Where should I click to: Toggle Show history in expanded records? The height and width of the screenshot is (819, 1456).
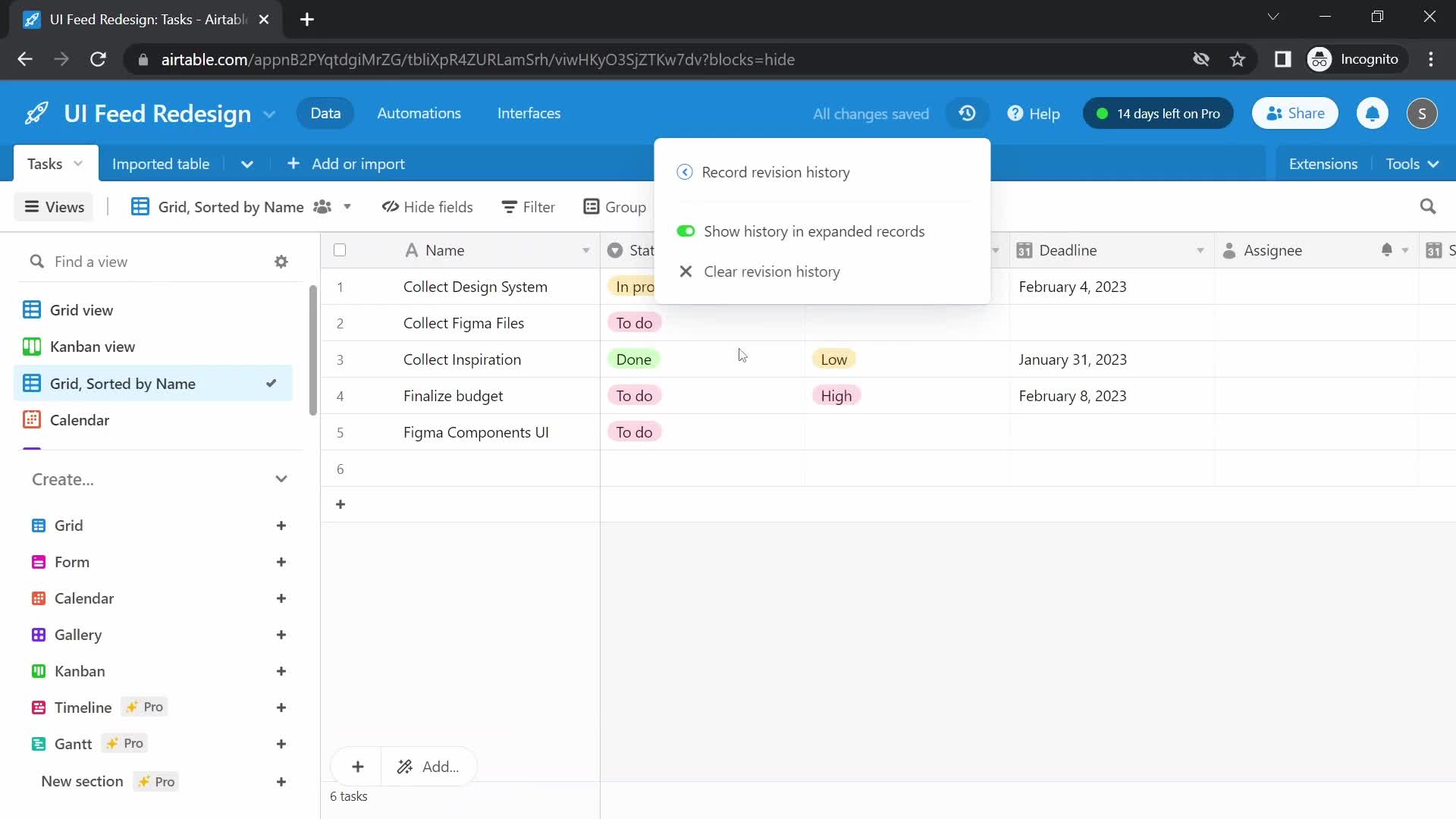tap(688, 231)
